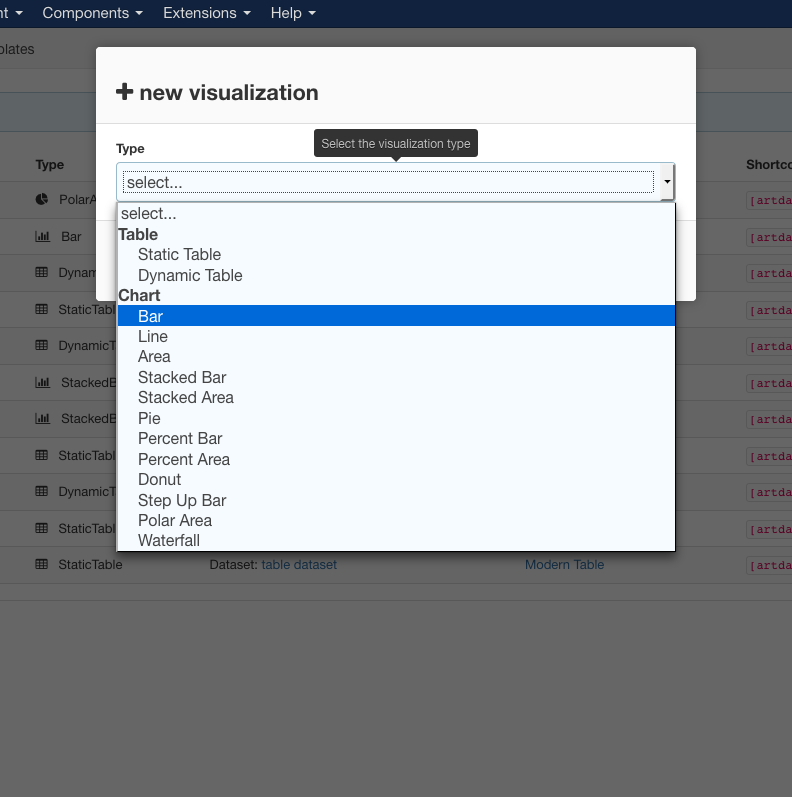Choose Static Table option
This screenshot has height=797, width=792.
396,254
